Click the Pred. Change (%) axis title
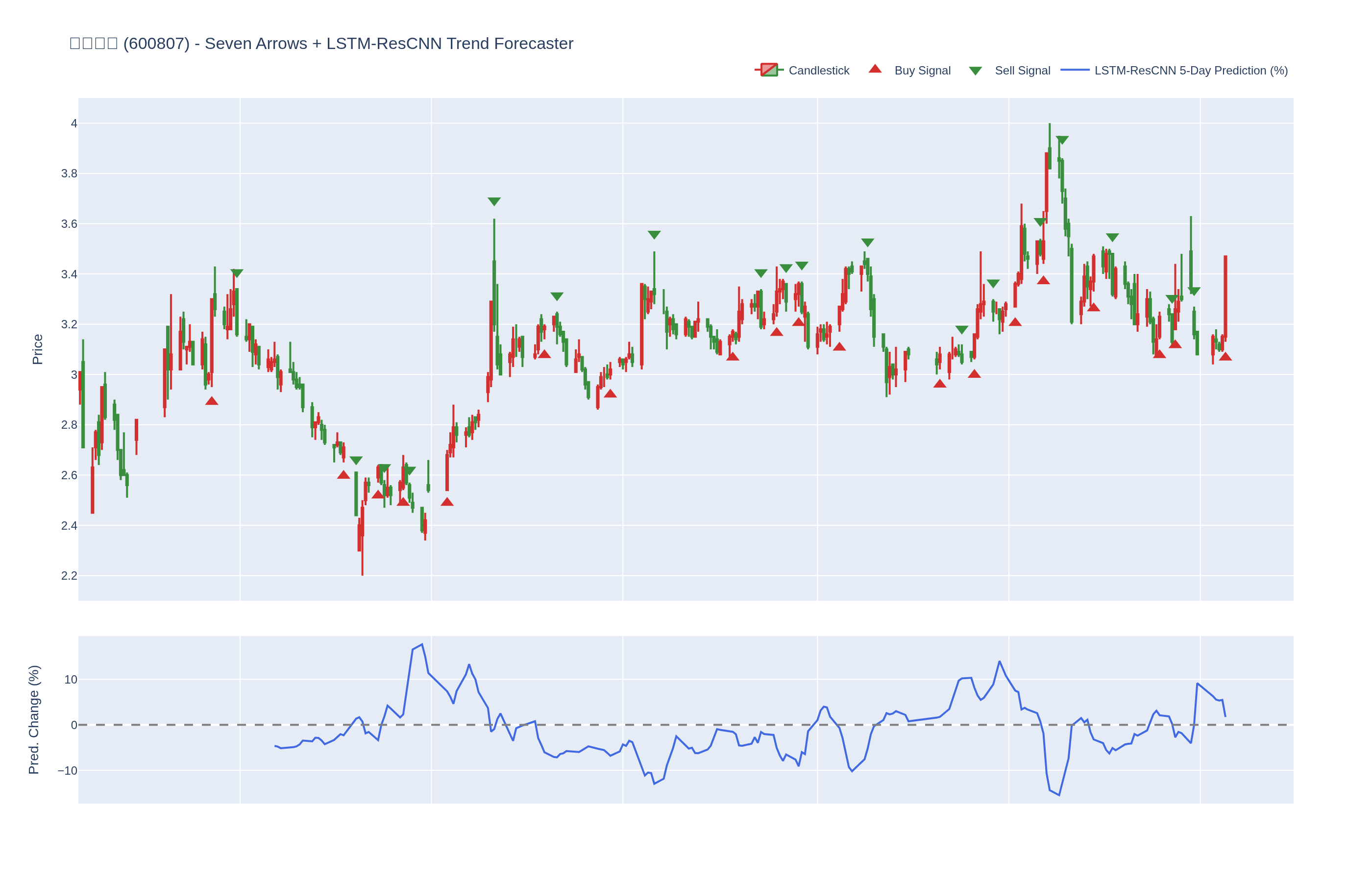The image size is (1372, 882). tap(34, 720)
